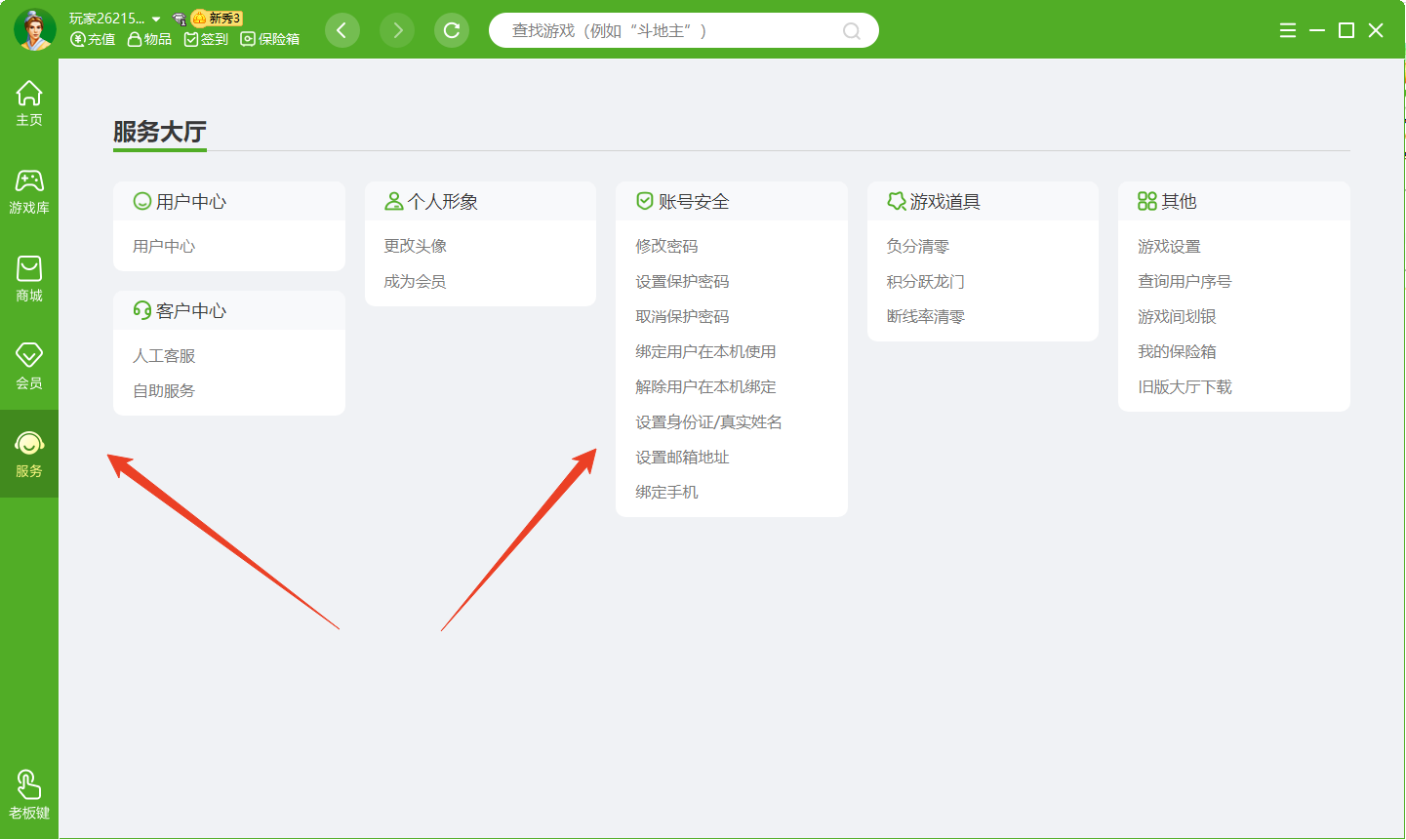This screenshot has width=1406, height=840.
Task: Activate the 老板键 boss key icon
Action: [x=29, y=795]
